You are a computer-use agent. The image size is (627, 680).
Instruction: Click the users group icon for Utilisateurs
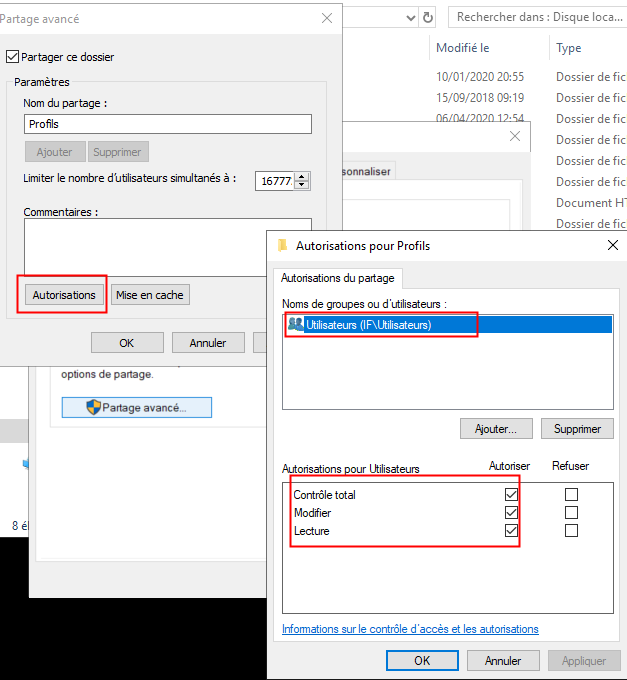pyautogui.click(x=295, y=324)
